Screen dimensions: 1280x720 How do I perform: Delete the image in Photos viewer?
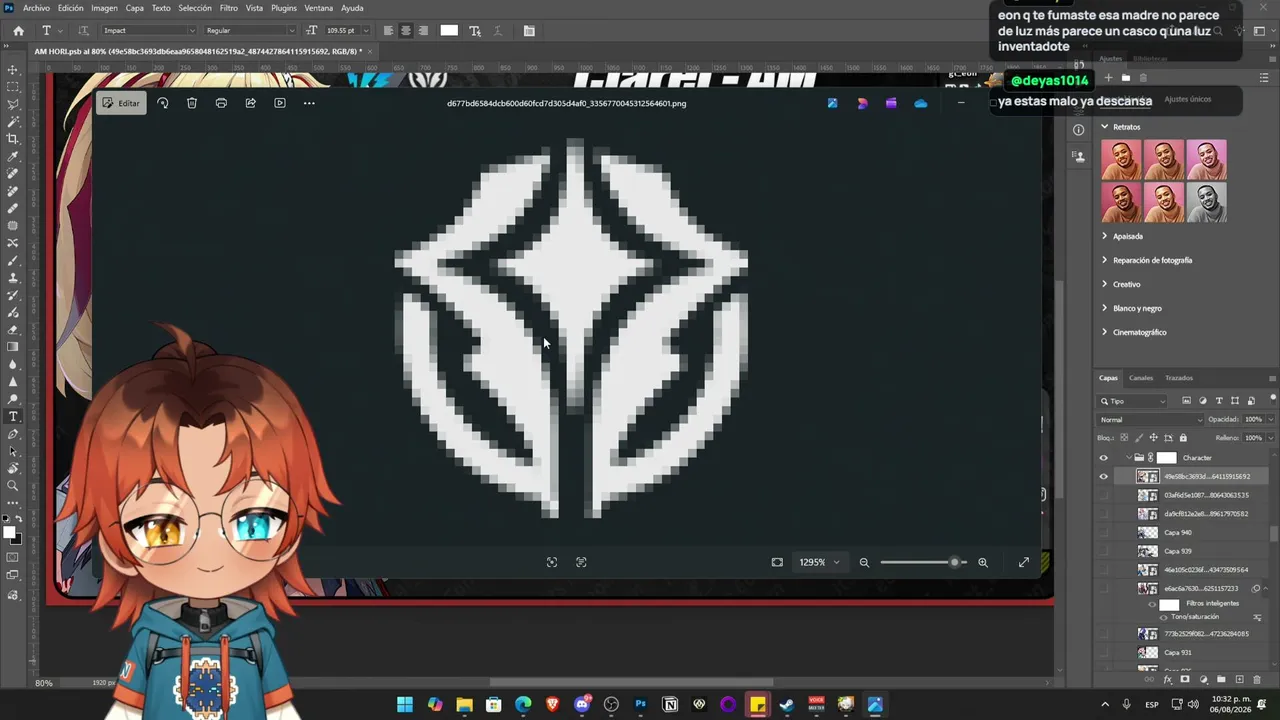click(192, 103)
